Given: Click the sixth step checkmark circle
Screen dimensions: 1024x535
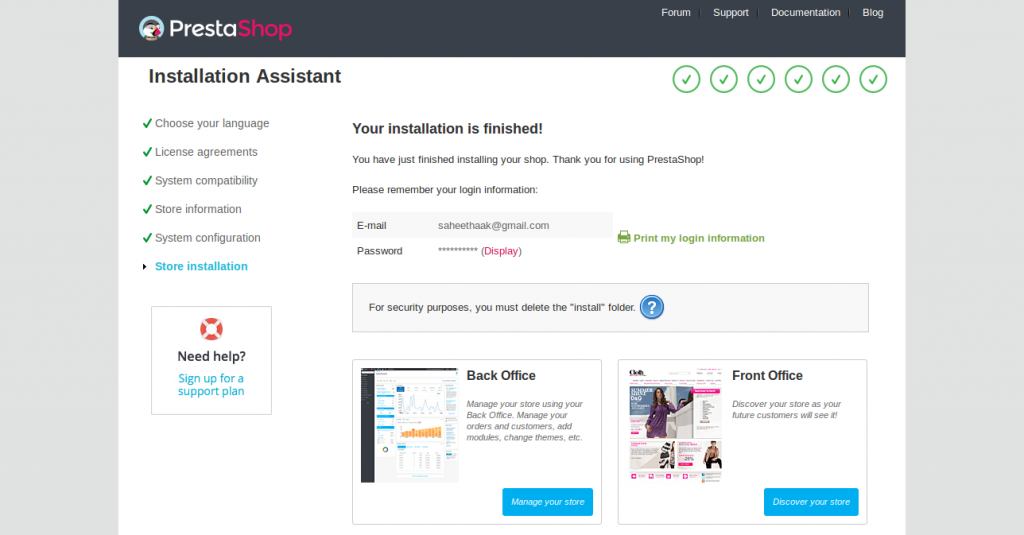Looking at the screenshot, I should 873,79.
